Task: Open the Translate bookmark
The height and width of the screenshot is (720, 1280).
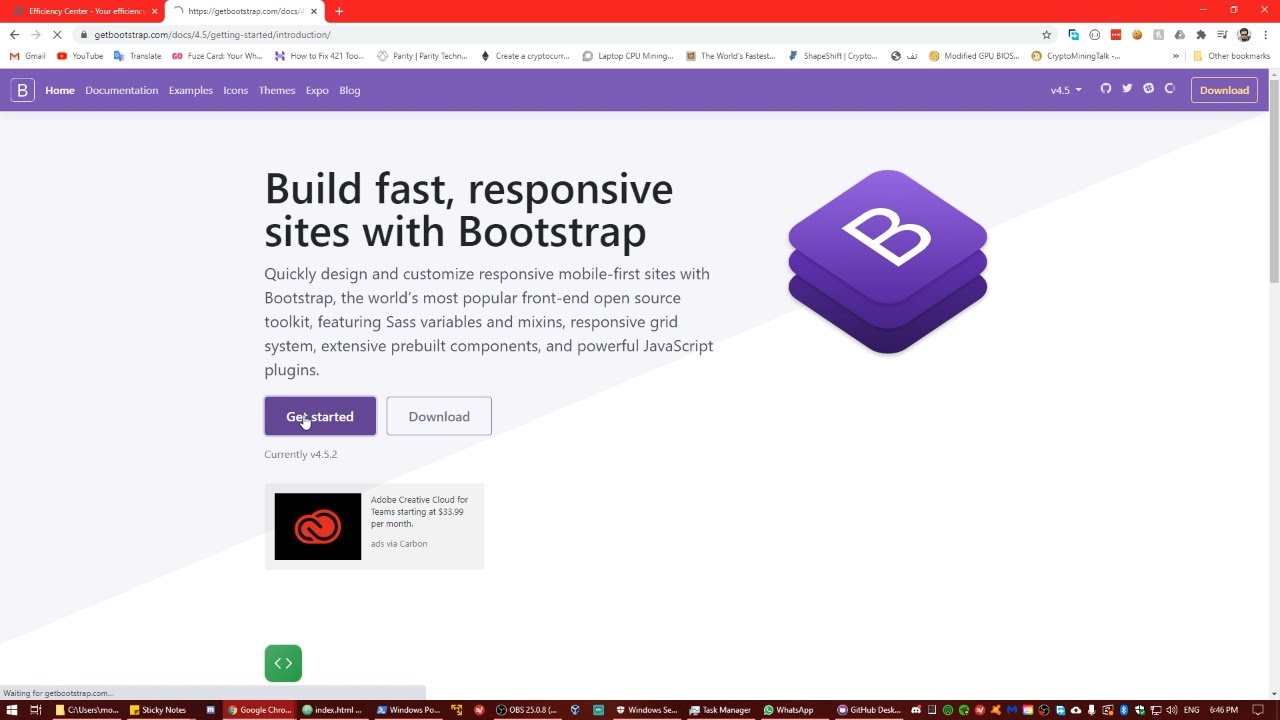Action: pos(138,56)
